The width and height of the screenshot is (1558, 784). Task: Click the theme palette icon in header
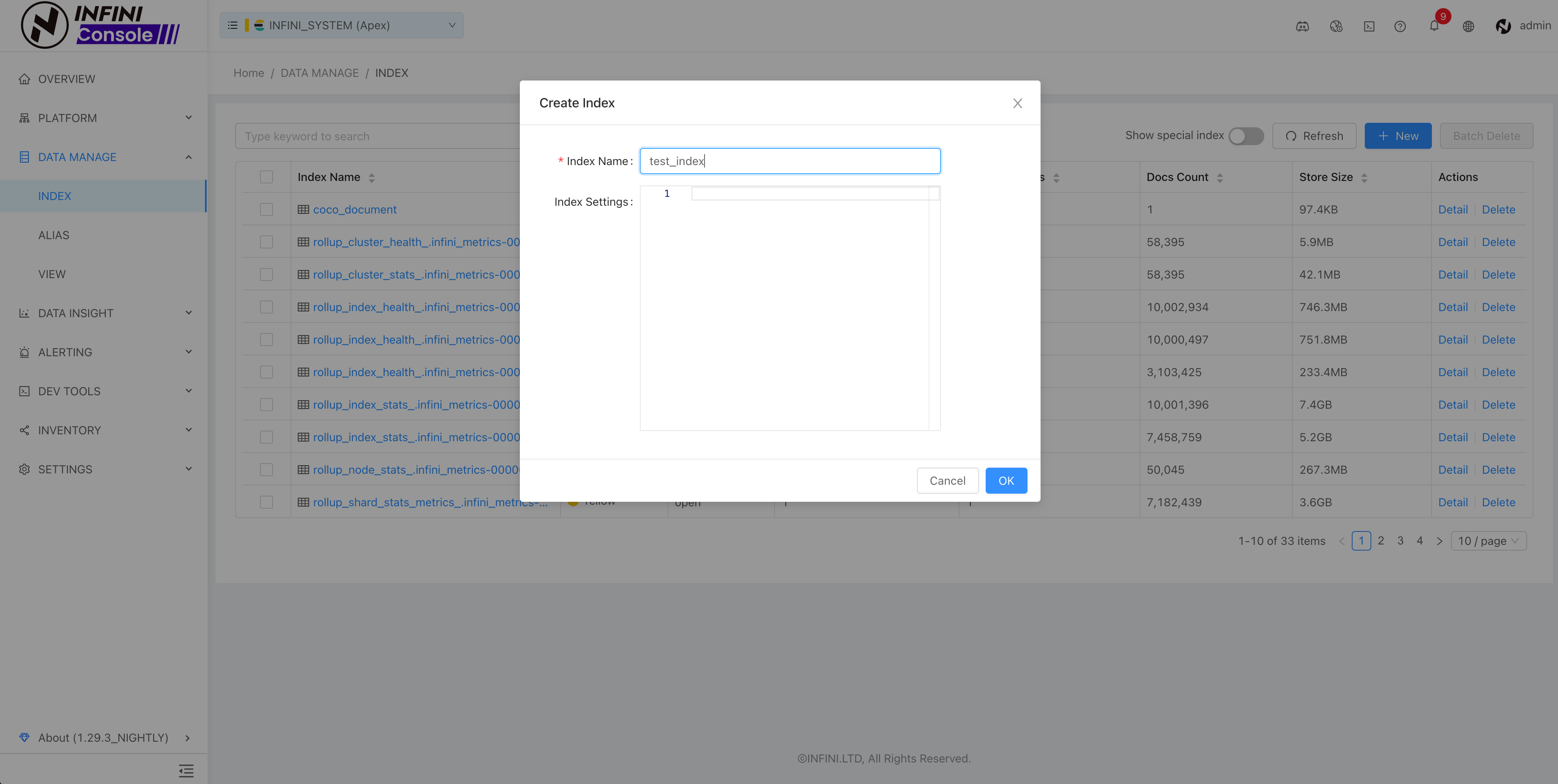tap(1336, 26)
